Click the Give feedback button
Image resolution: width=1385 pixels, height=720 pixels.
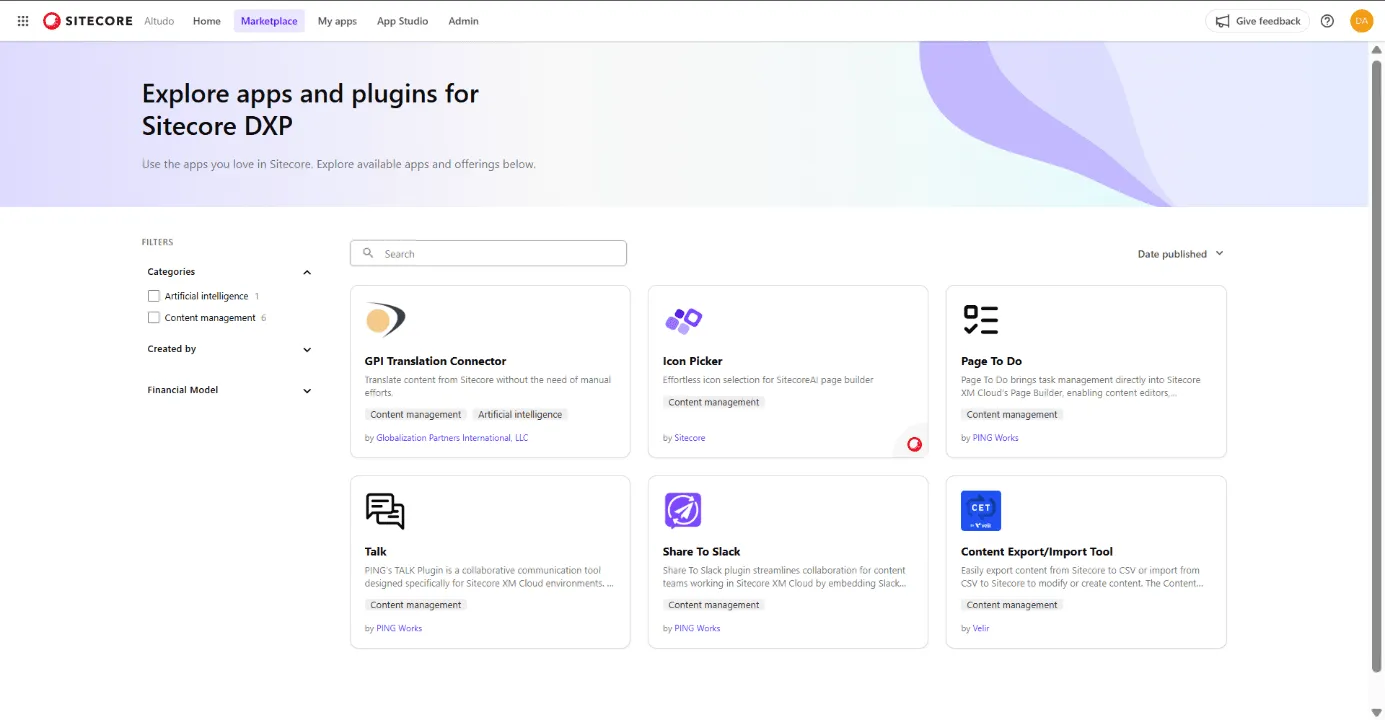coord(1257,20)
